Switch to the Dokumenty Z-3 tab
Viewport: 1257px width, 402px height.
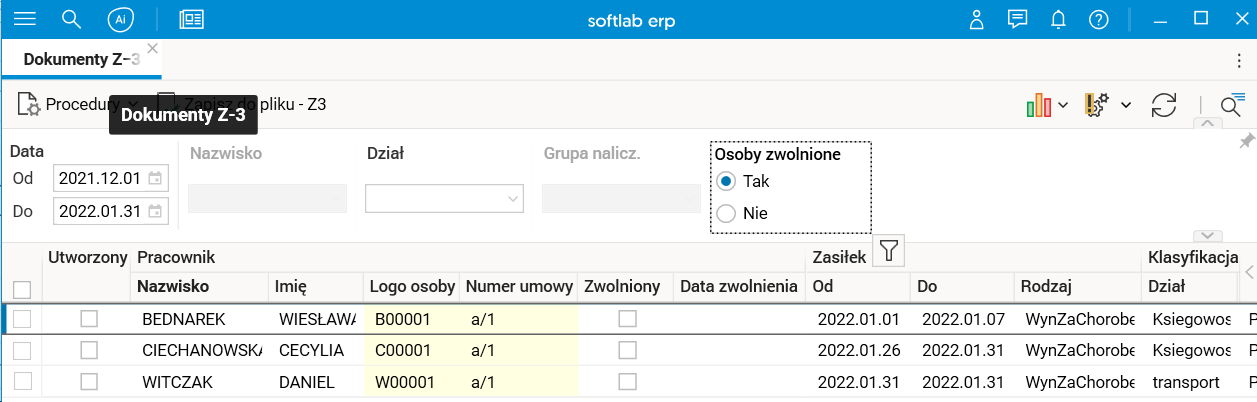68,59
